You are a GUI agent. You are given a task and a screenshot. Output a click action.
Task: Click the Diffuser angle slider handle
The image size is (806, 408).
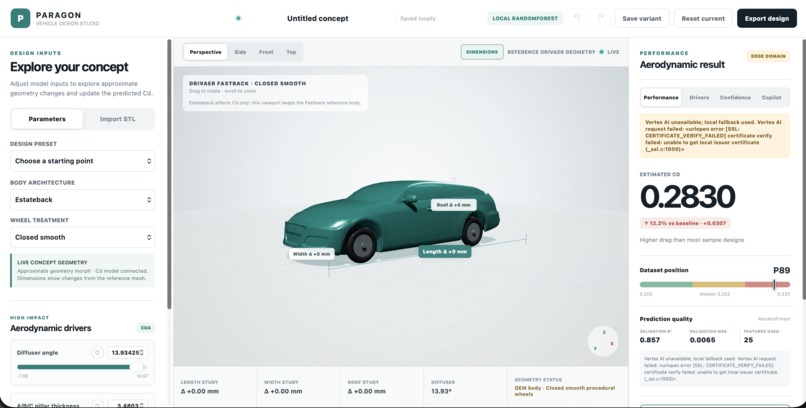(136, 367)
